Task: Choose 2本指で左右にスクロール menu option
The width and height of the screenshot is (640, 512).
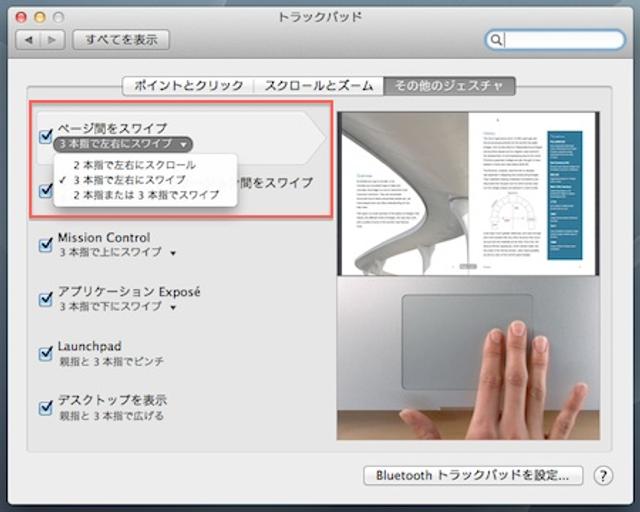Action: click(x=135, y=165)
